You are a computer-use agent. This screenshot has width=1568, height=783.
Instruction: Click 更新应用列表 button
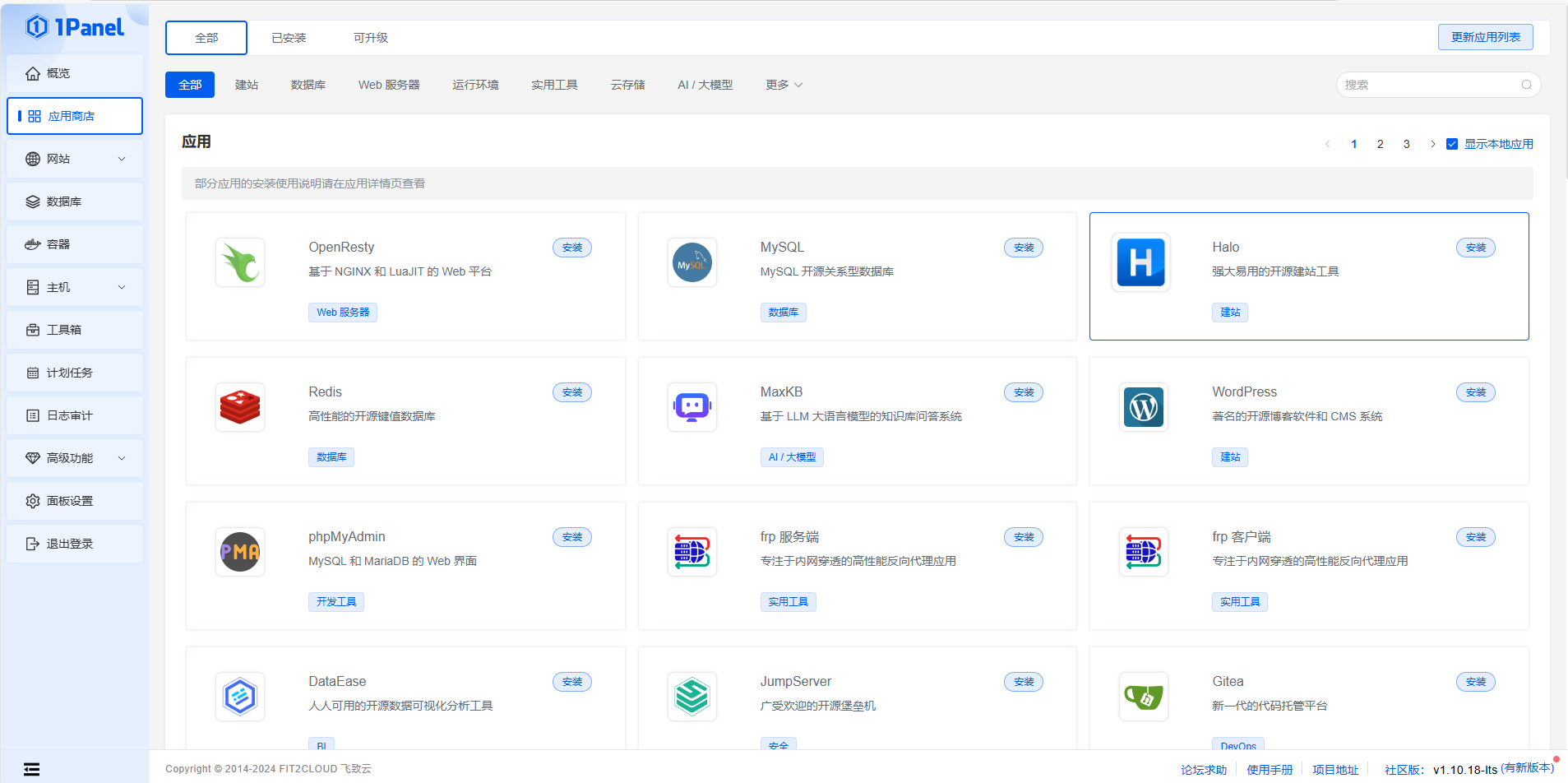[1485, 37]
